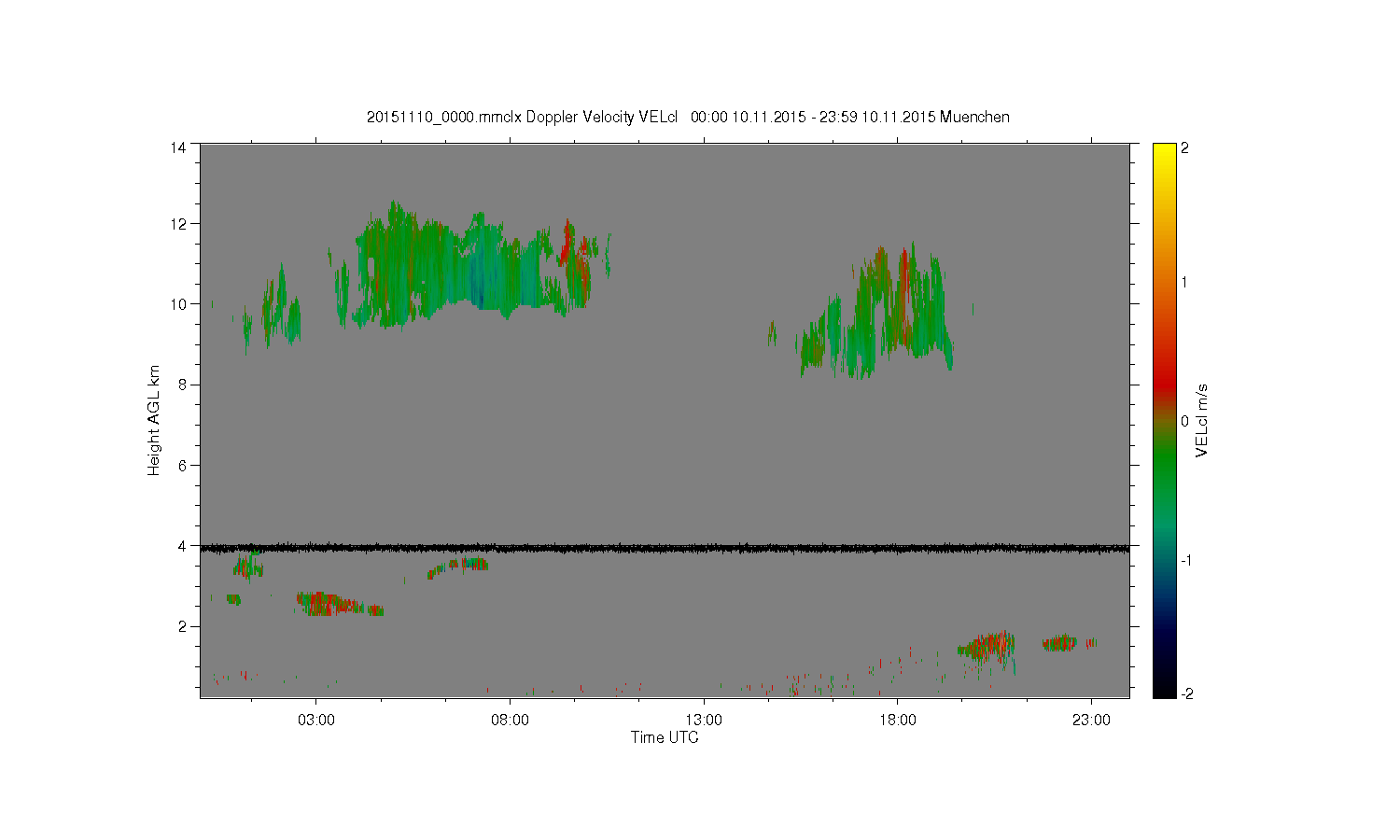Click the Height AGL km axis title
1400x840 pixels.
153,420
